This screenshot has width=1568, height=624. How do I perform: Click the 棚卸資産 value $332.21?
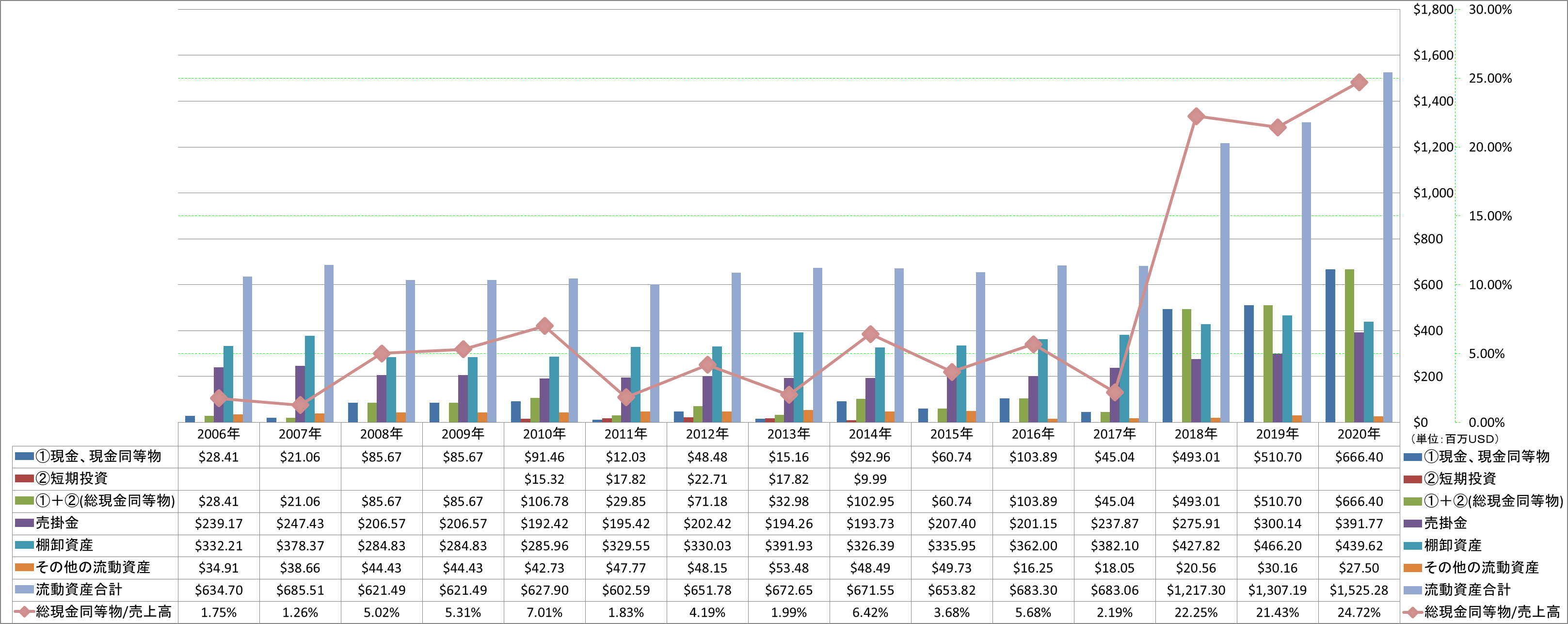[x=219, y=545]
